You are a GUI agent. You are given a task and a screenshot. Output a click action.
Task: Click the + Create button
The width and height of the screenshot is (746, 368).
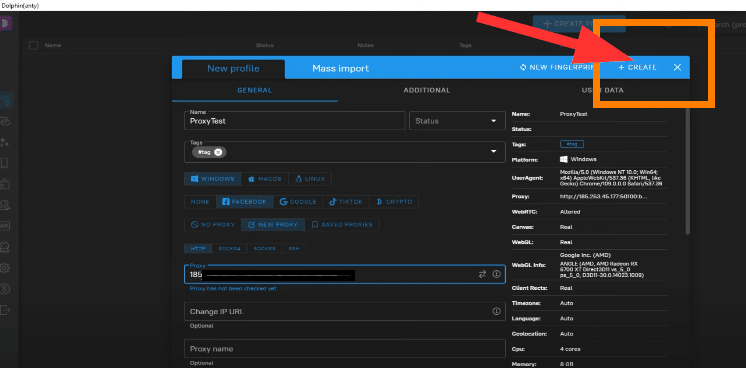click(x=638, y=68)
